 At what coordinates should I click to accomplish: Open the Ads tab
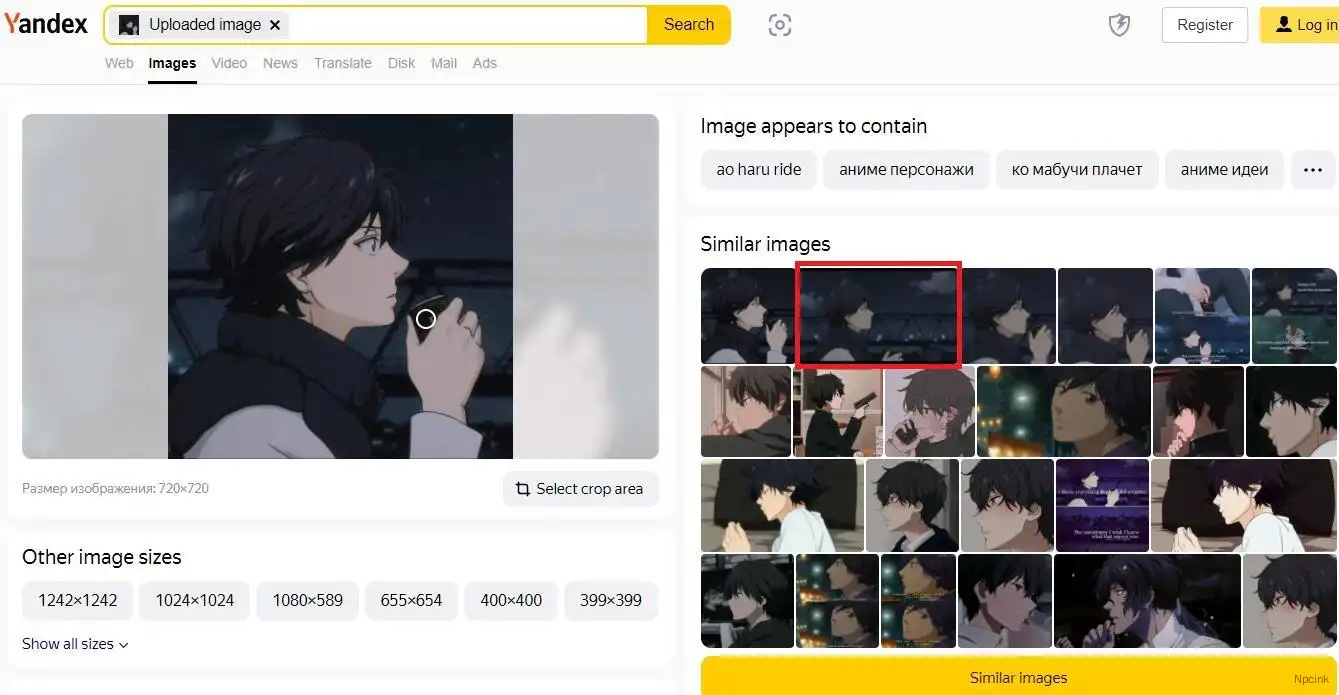coord(485,63)
